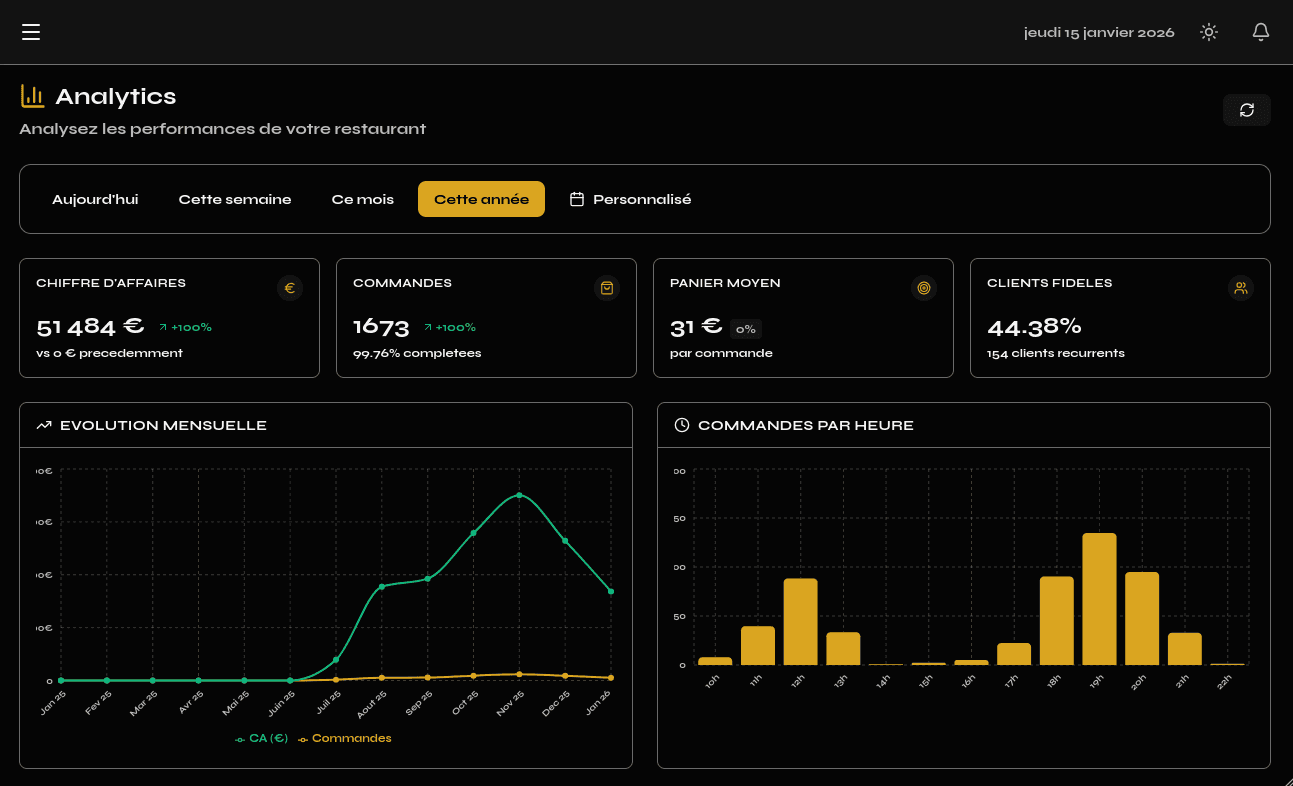Click the people icon on Clients Fidèles card
Screen dimensions: 1293x786
(x=1240, y=287)
